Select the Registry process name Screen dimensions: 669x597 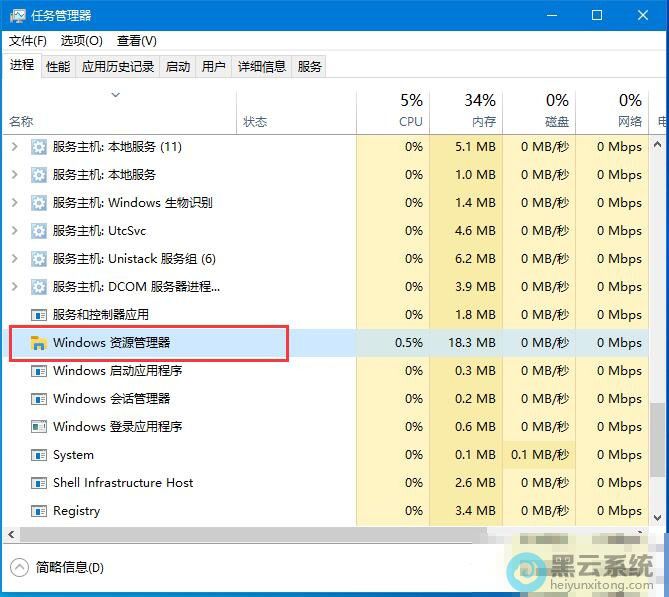point(76,511)
